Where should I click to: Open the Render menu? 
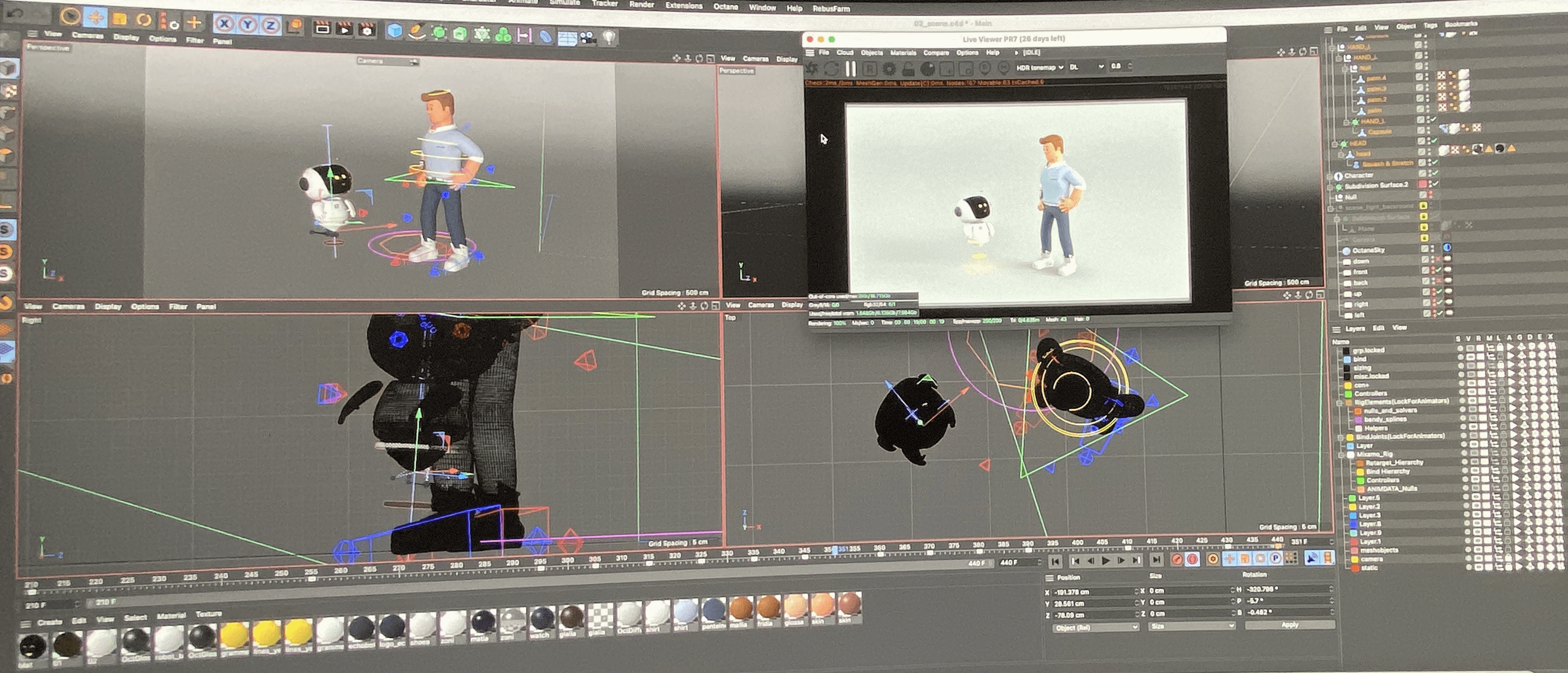pos(642,5)
